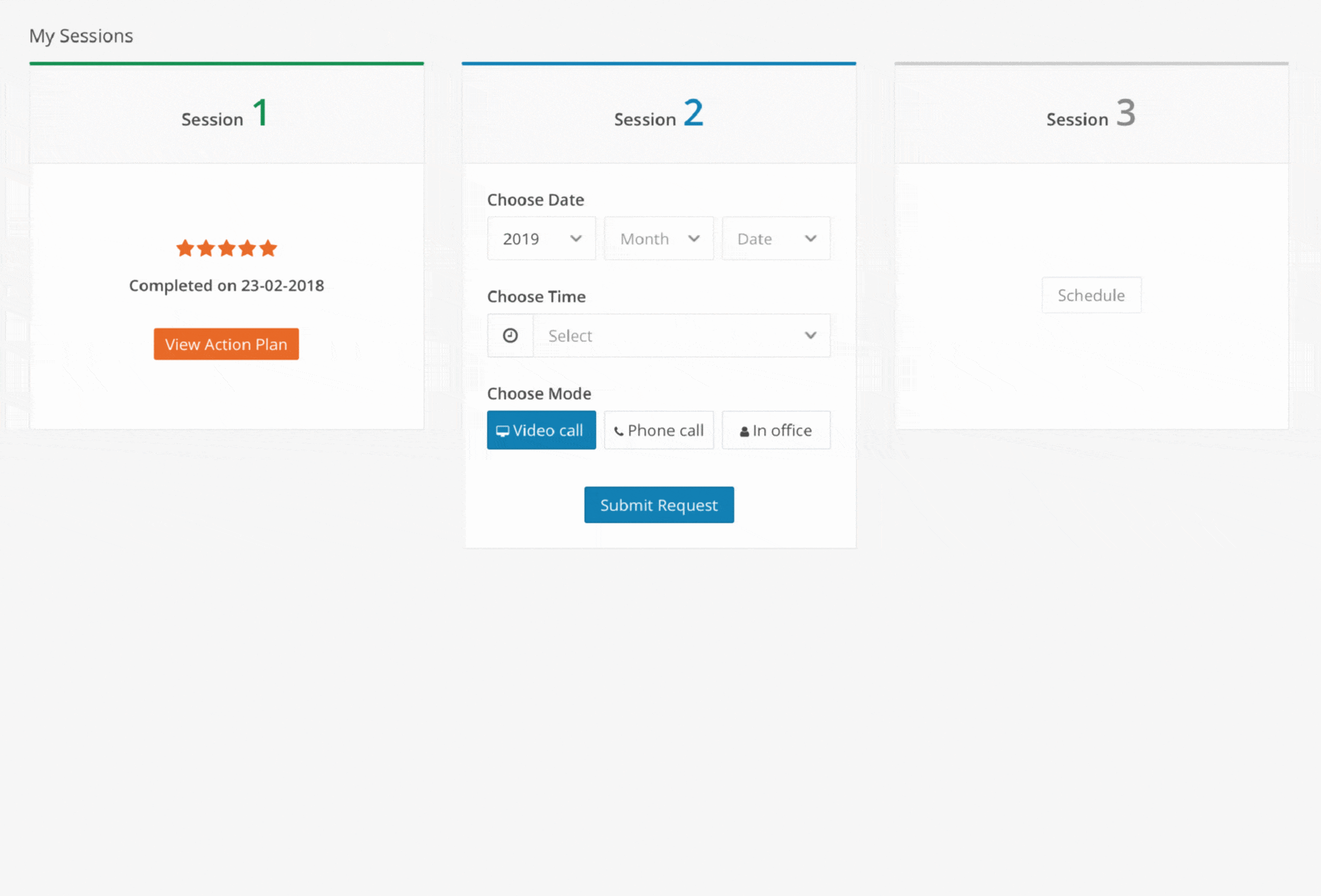Viewport: 1321px width, 896px height.
Task: Click the third orange rating star
Action: [226, 248]
